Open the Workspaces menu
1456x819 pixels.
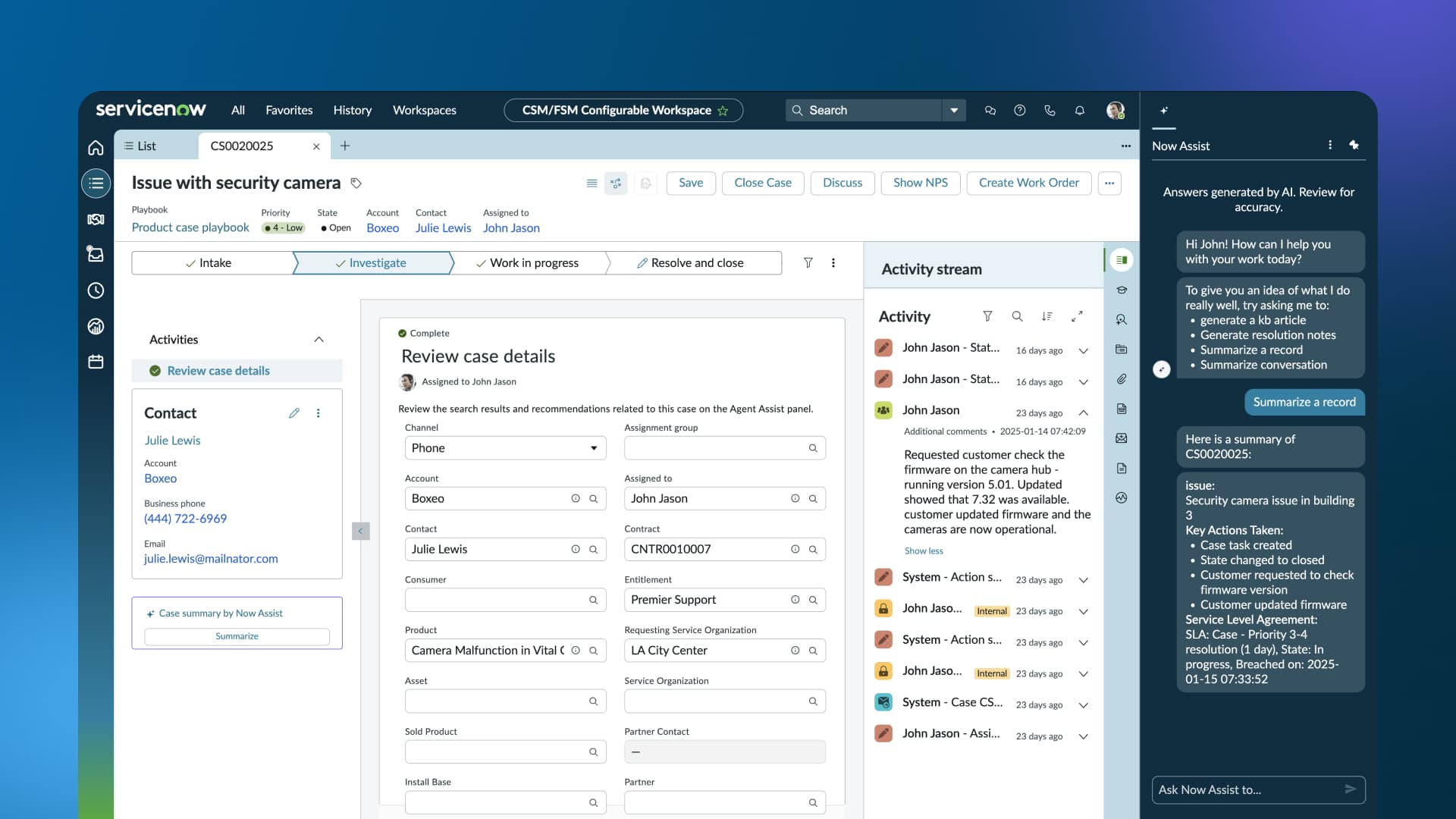click(x=424, y=110)
